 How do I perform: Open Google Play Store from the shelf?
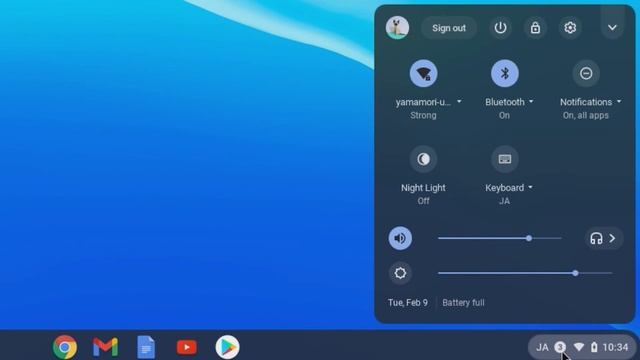[x=227, y=347]
